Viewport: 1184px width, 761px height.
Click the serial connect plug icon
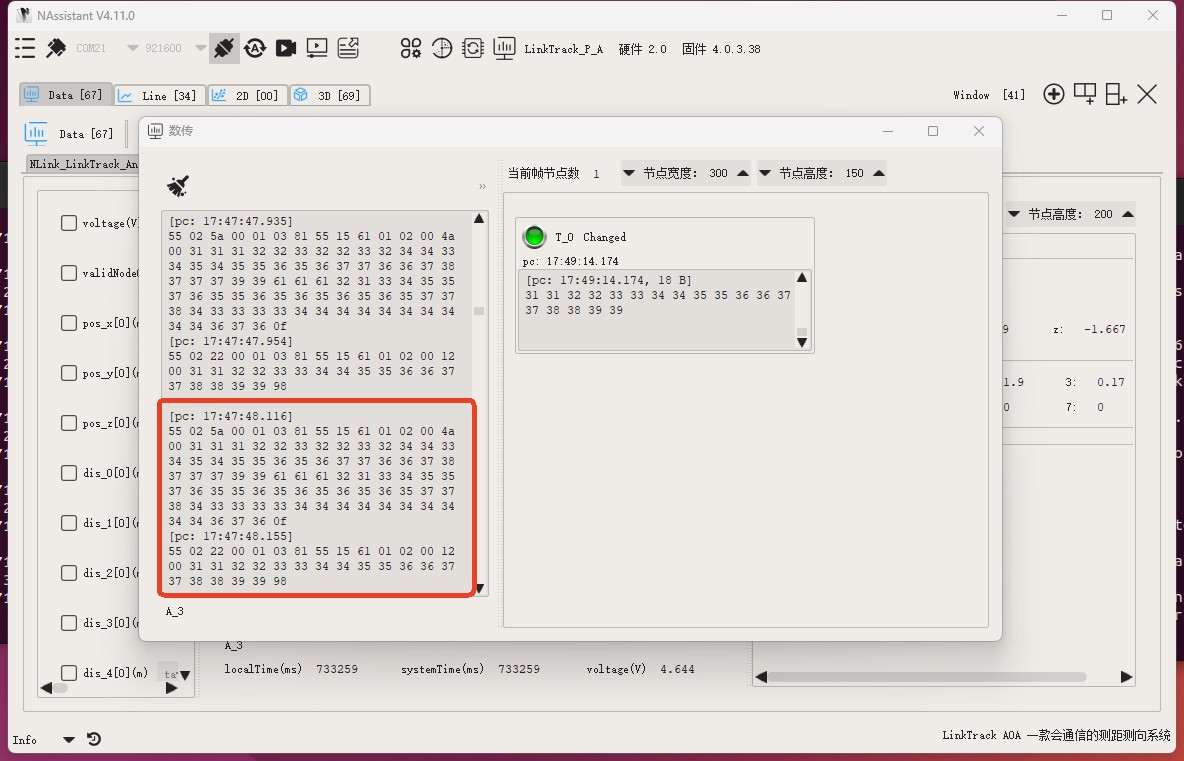click(224, 48)
